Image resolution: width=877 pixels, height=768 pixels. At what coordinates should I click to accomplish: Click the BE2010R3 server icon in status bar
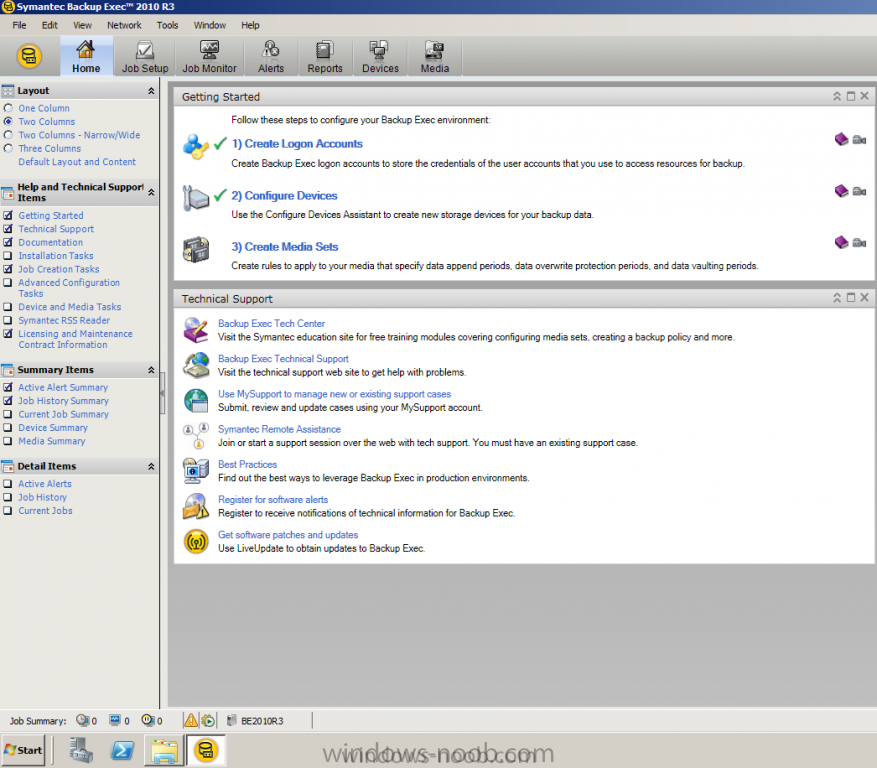click(232, 720)
